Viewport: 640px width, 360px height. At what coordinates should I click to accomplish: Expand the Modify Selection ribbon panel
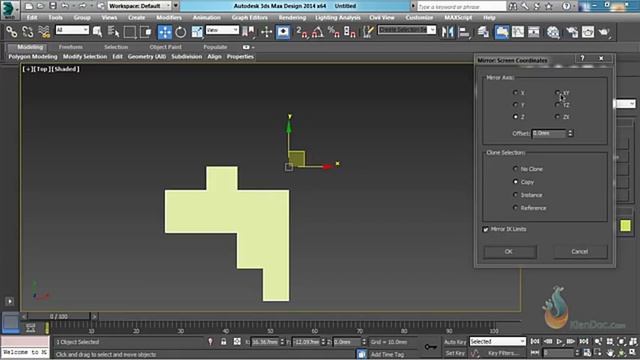point(85,57)
